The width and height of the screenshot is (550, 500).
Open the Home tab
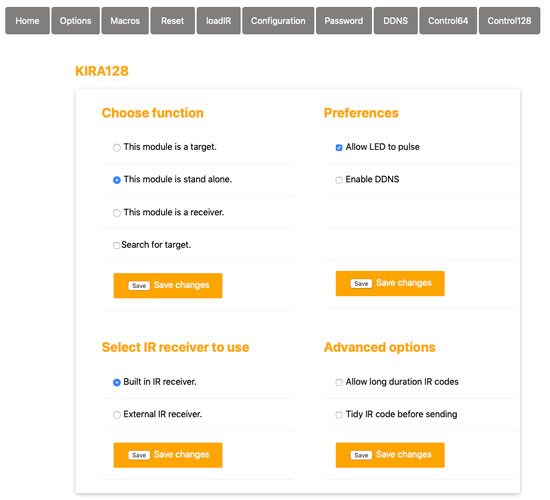click(27, 21)
